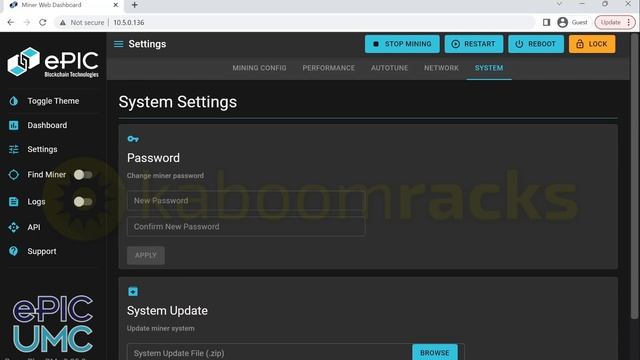This screenshot has height=360, width=640.
Task: Click the browser Update button
Action: tap(614, 22)
